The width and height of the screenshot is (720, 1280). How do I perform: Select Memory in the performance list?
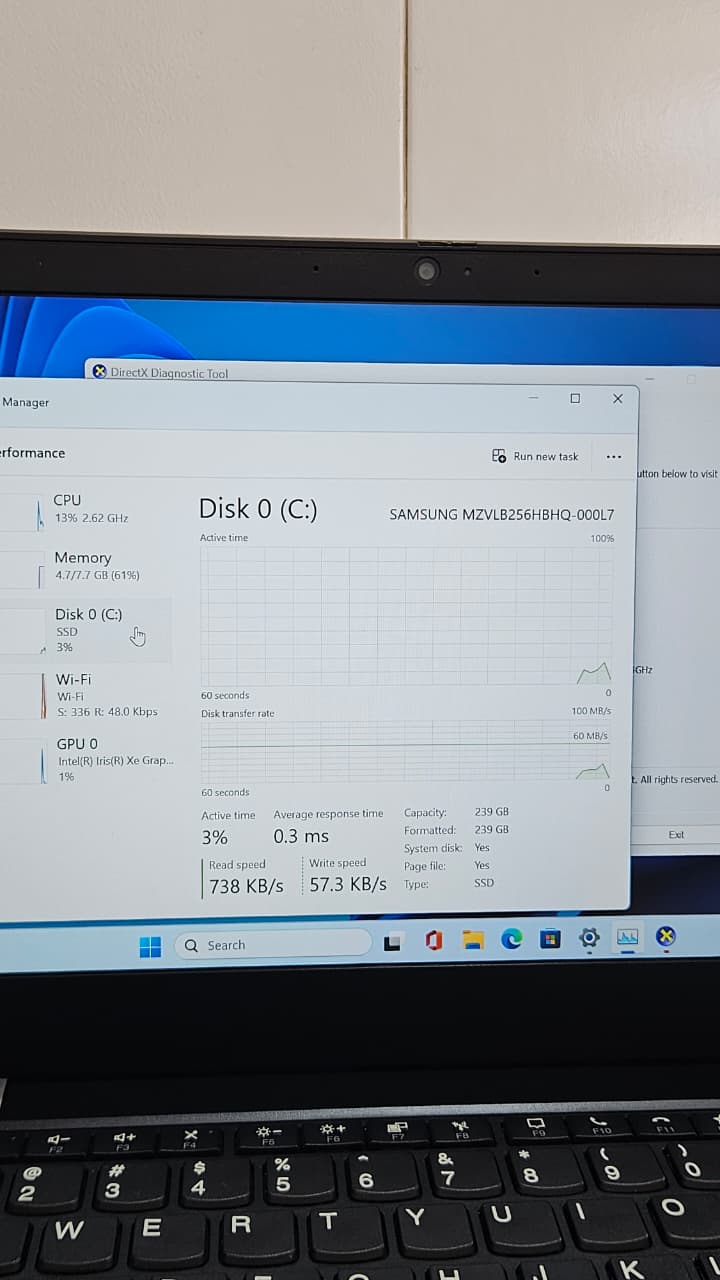point(86,565)
